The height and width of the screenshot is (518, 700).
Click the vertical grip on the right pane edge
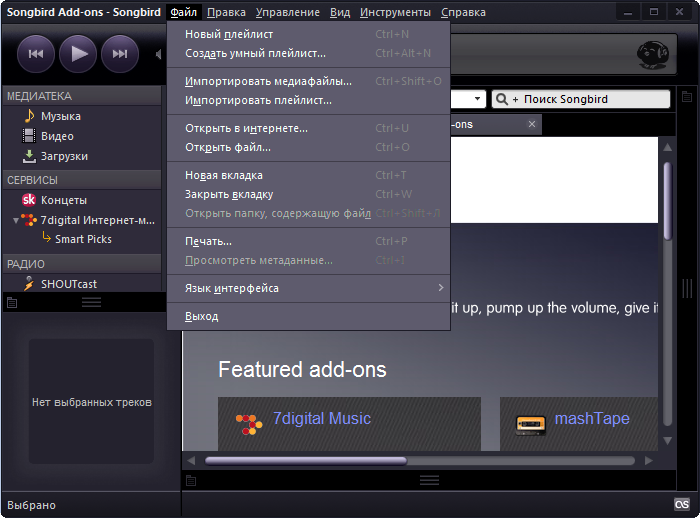687,288
